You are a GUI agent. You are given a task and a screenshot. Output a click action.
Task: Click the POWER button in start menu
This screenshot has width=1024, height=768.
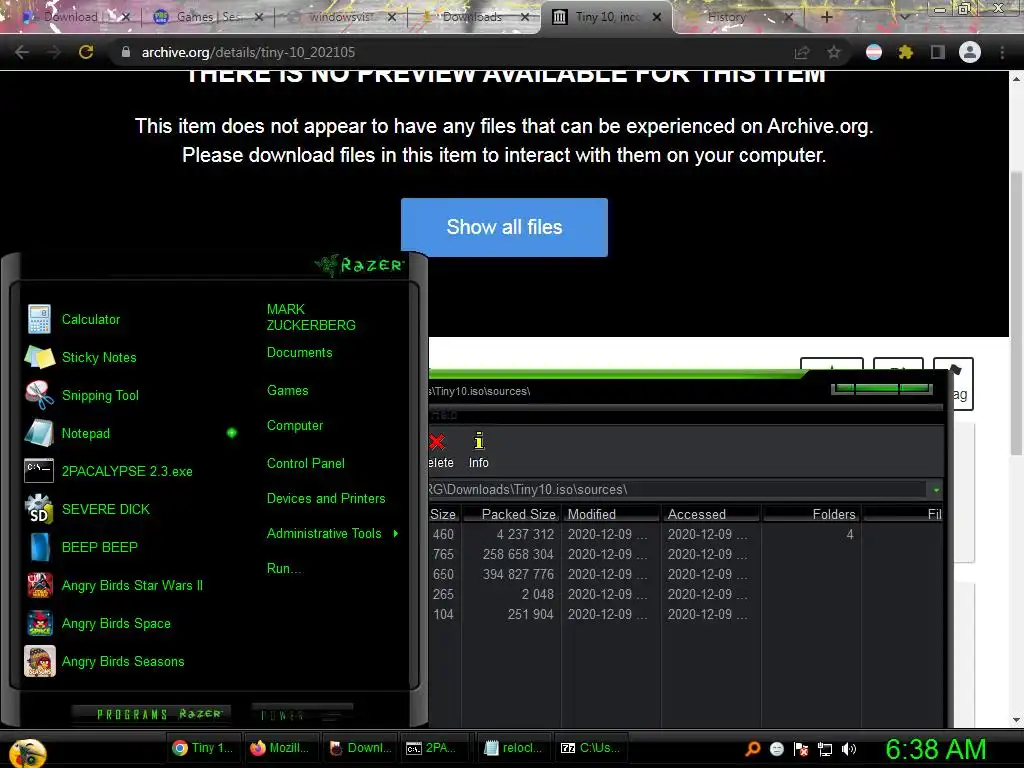(x=302, y=714)
